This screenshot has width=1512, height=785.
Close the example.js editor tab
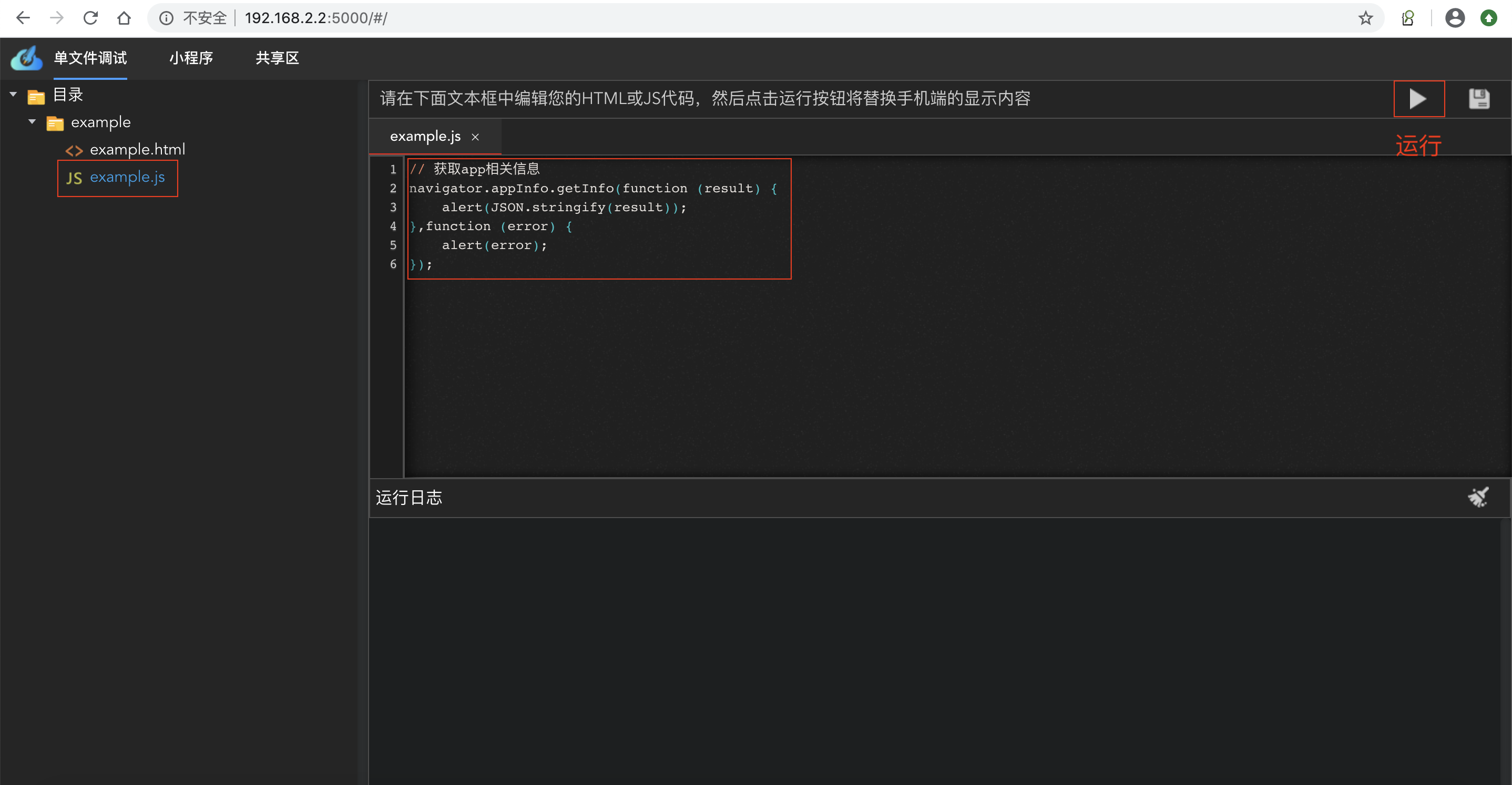point(475,137)
